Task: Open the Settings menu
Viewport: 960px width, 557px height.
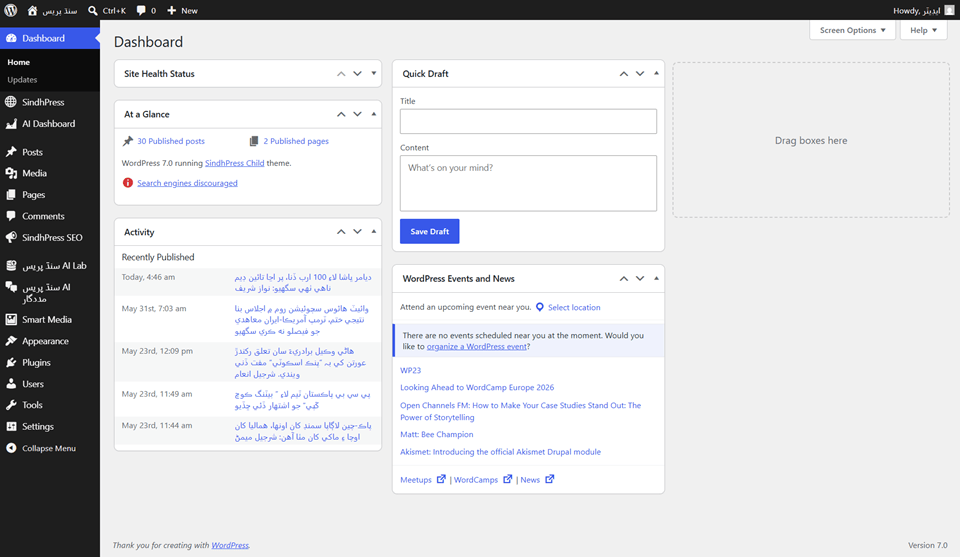Action: [x=50, y=427]
